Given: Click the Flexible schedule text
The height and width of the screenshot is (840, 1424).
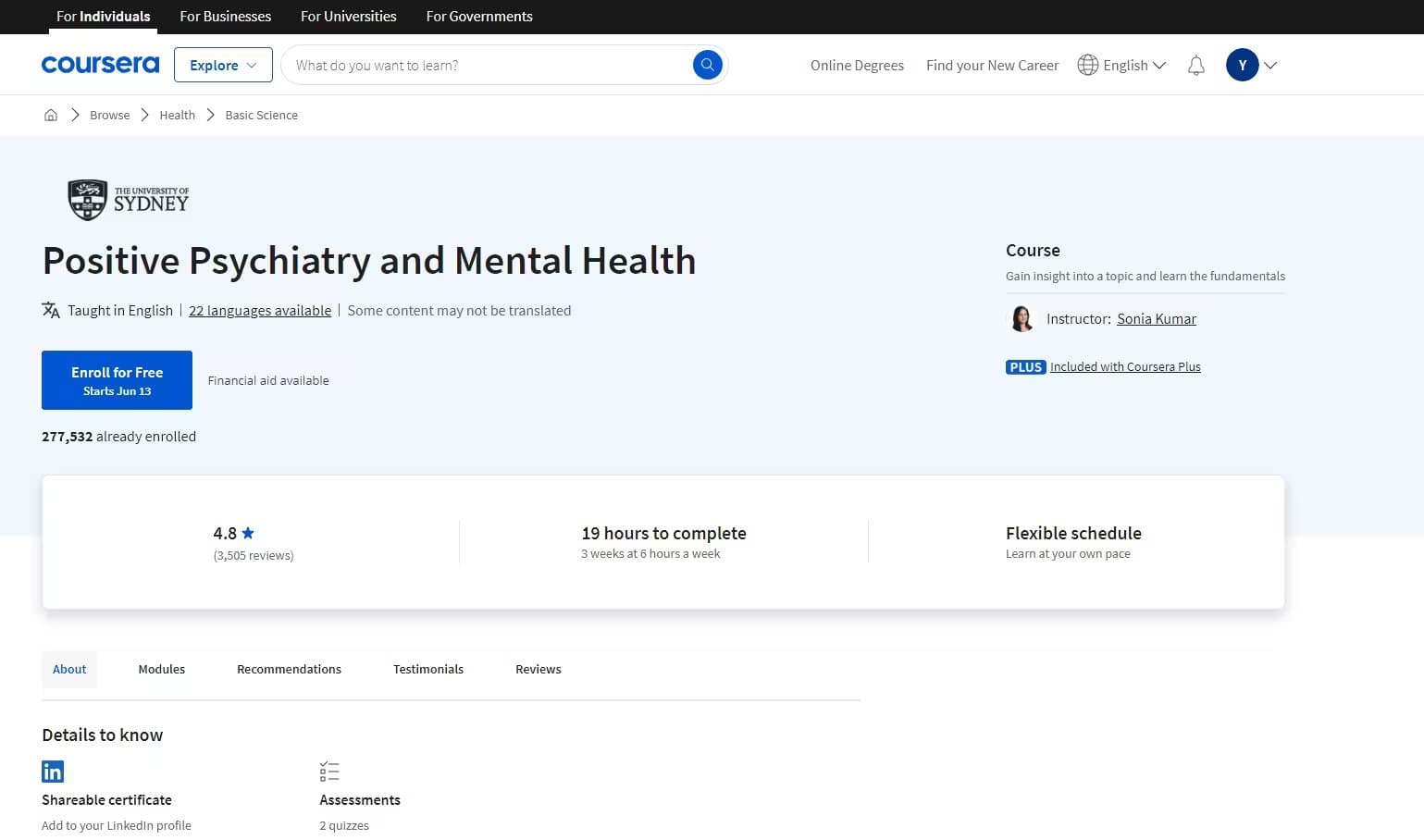Looking at the screenshot, I should (x=1073, y=533).
